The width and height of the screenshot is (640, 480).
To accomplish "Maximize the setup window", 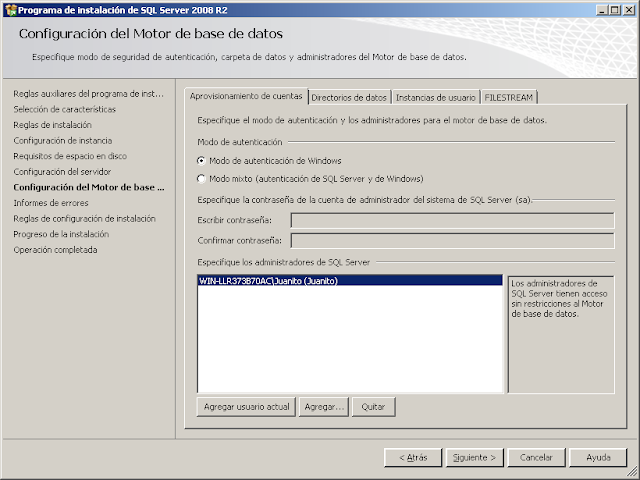I will pyautogui.click(x=614, y=10).
